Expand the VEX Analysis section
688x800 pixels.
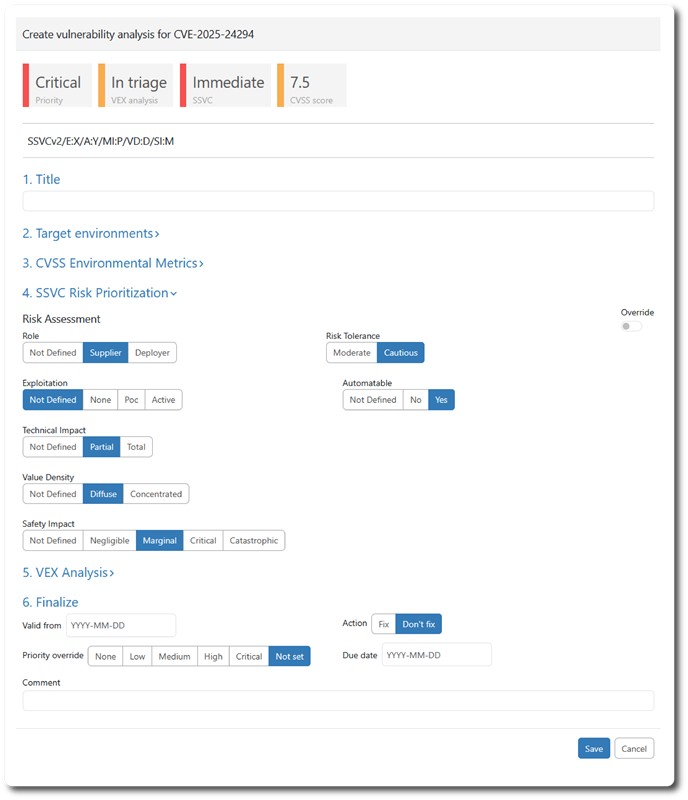[68, 572]
